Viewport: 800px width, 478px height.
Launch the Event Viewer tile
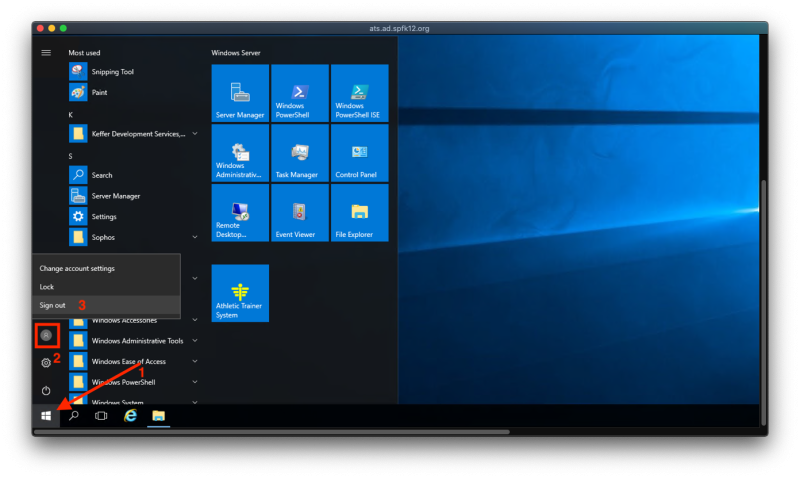pos(299,212)
